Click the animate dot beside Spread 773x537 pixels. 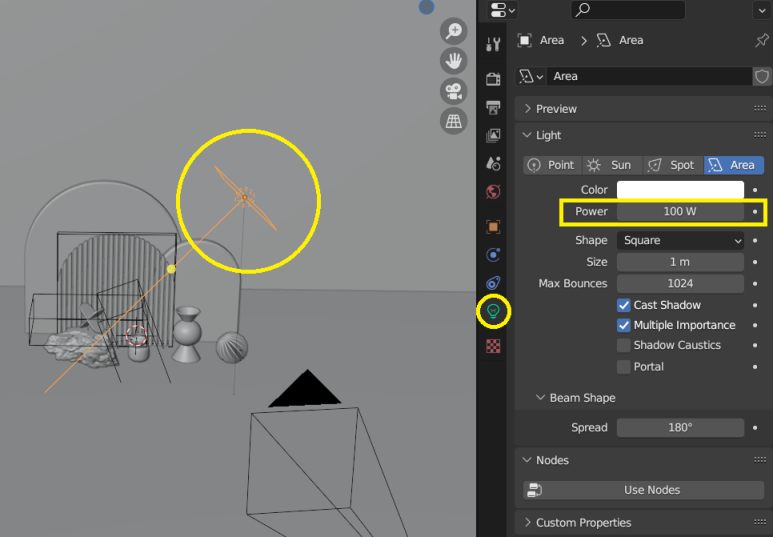pyautogui.click(x=755, y=428)
